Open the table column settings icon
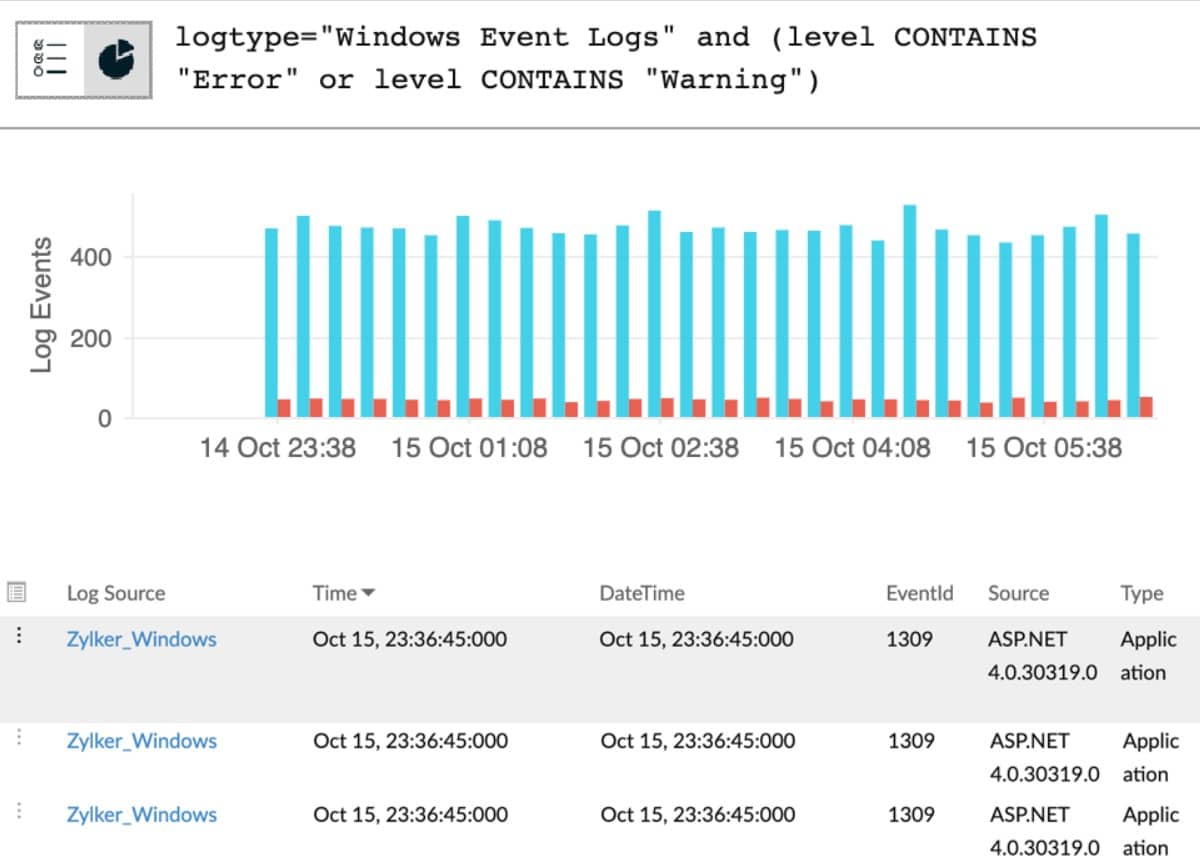Screen dimensions: 1200x862 (x=16, y=593)
